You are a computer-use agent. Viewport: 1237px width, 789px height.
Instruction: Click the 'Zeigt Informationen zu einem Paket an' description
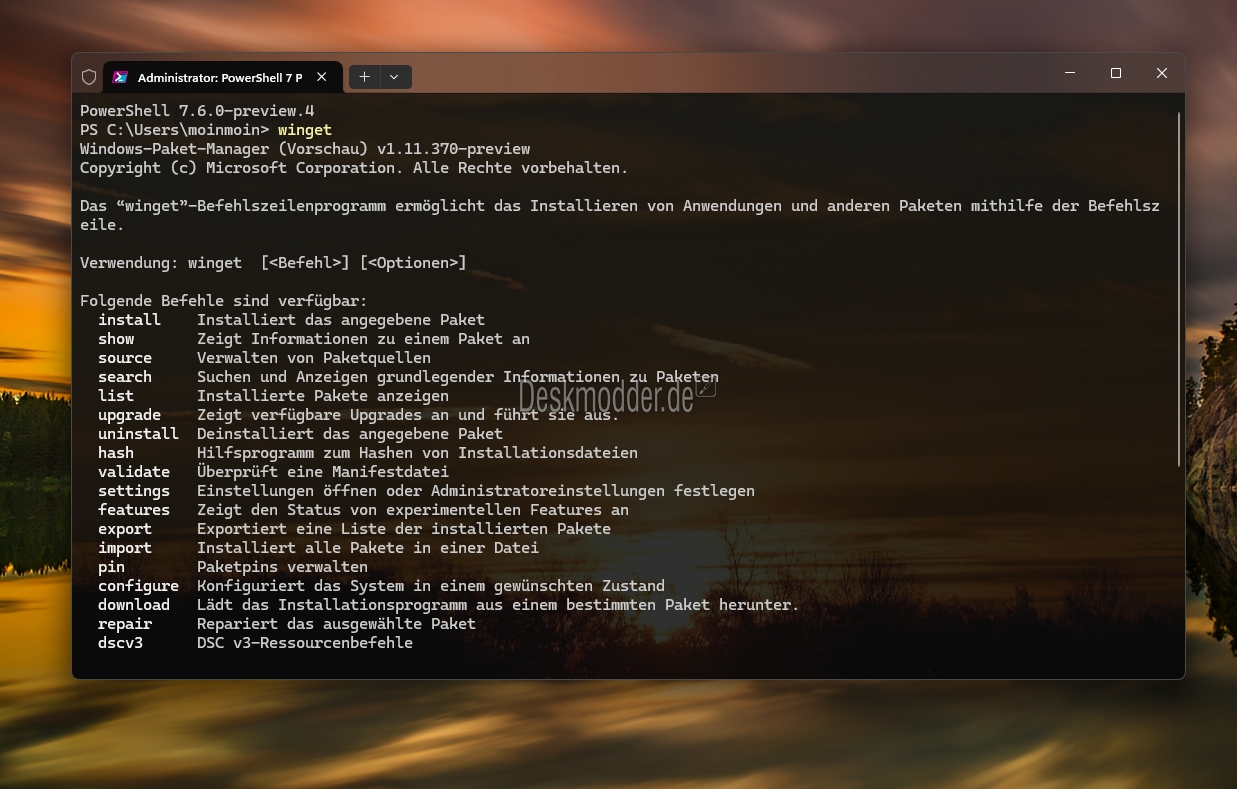tap(363, 339)
